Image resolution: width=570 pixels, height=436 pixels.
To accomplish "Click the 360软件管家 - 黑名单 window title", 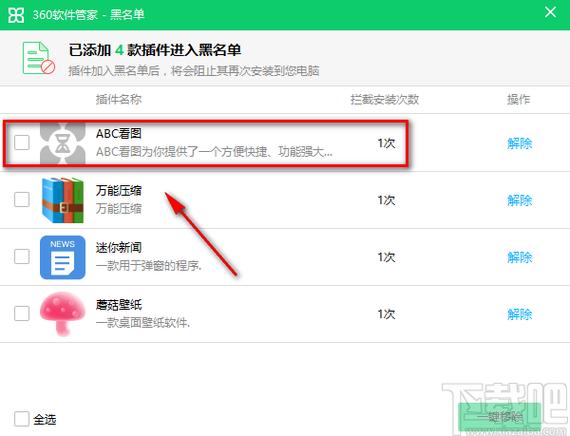I will (88, 15).
